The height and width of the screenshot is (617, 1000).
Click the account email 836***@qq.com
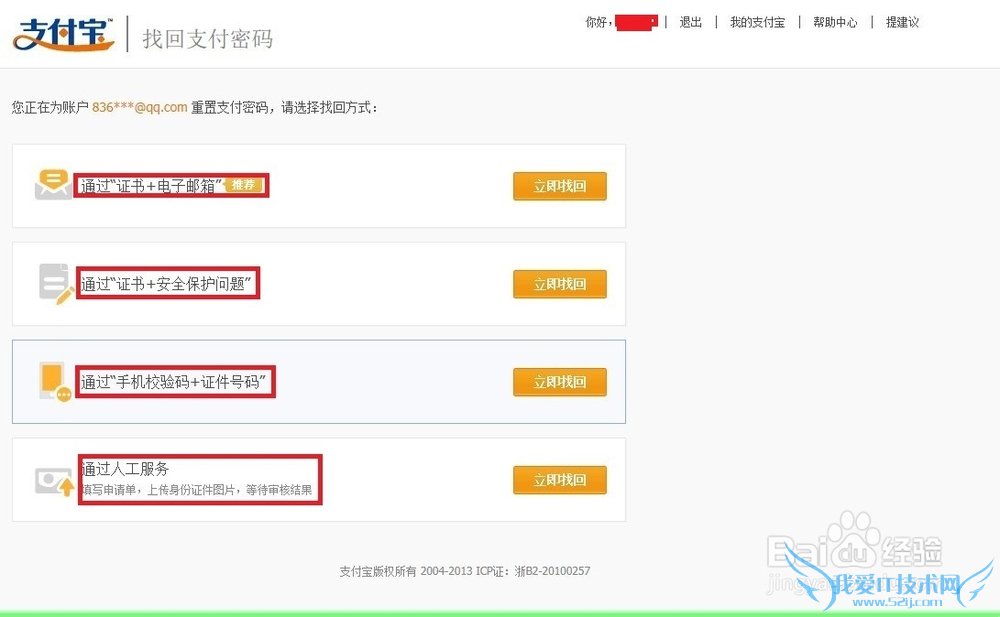140,107
